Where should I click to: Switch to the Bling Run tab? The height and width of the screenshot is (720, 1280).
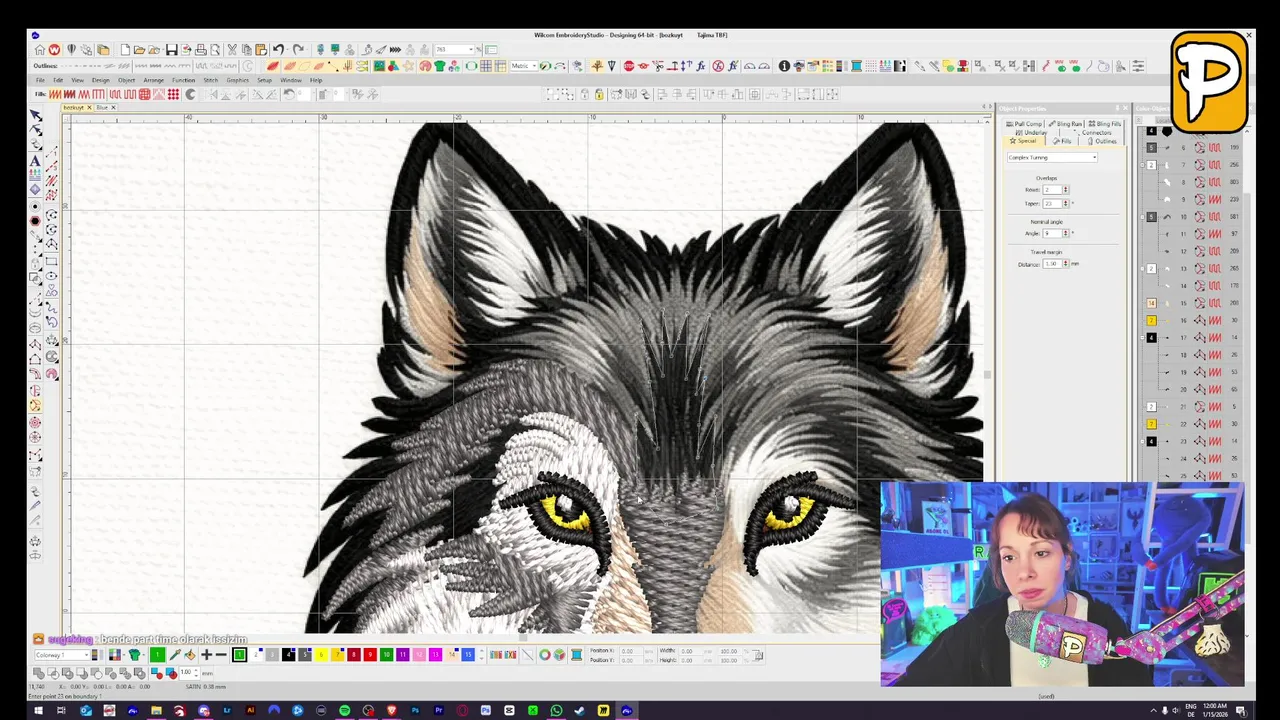[x=1065, y=124]
